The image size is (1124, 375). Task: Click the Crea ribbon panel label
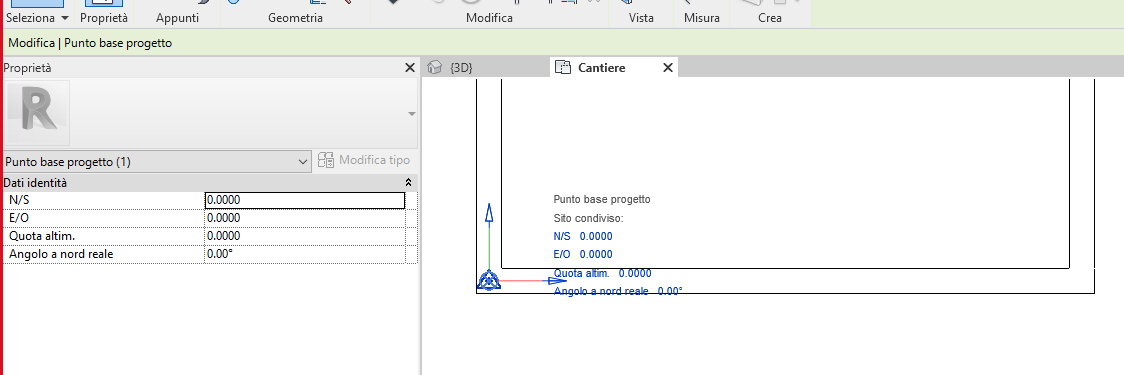[x=770, y=17]
